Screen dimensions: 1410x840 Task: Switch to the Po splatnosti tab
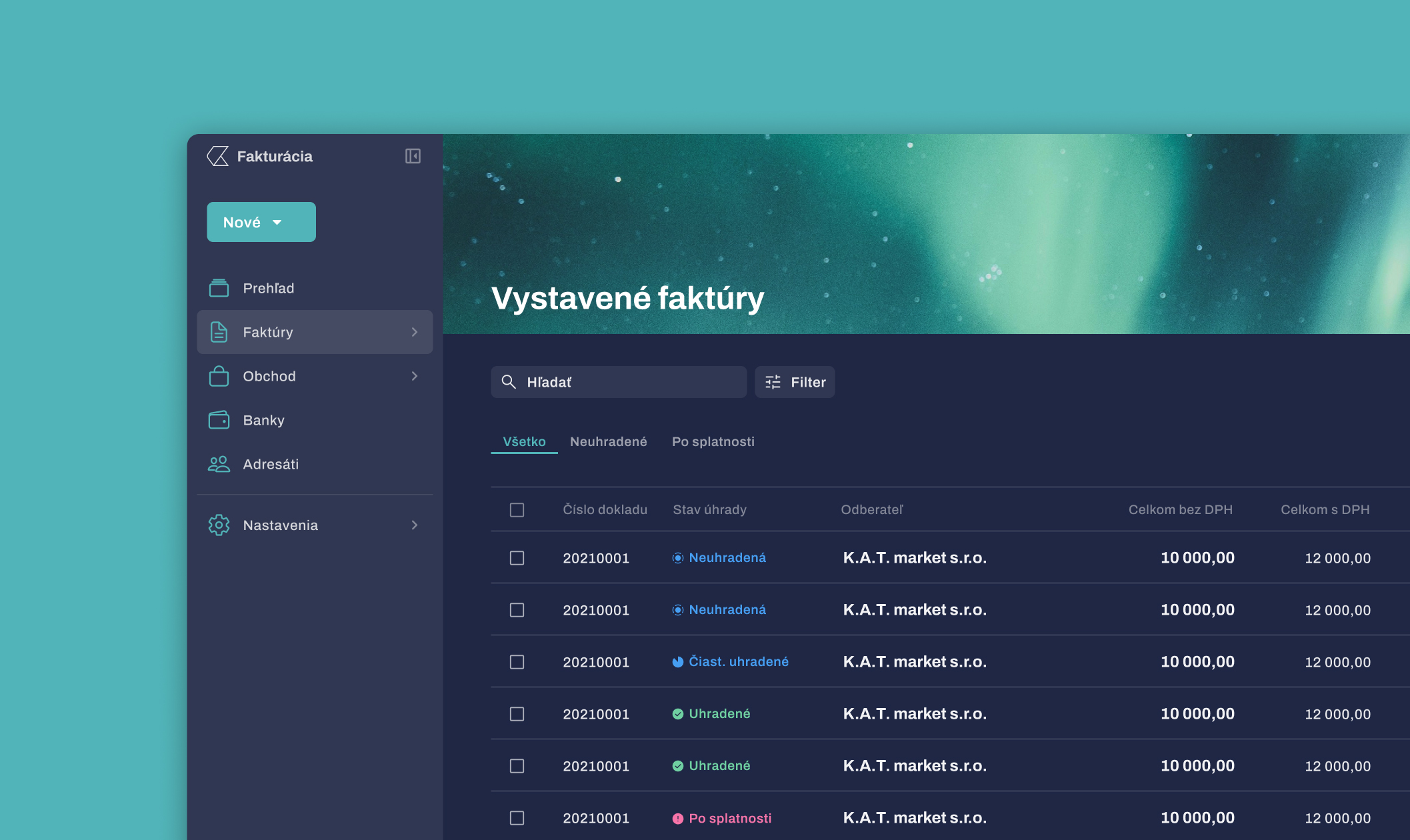click(x=713, y=441)
